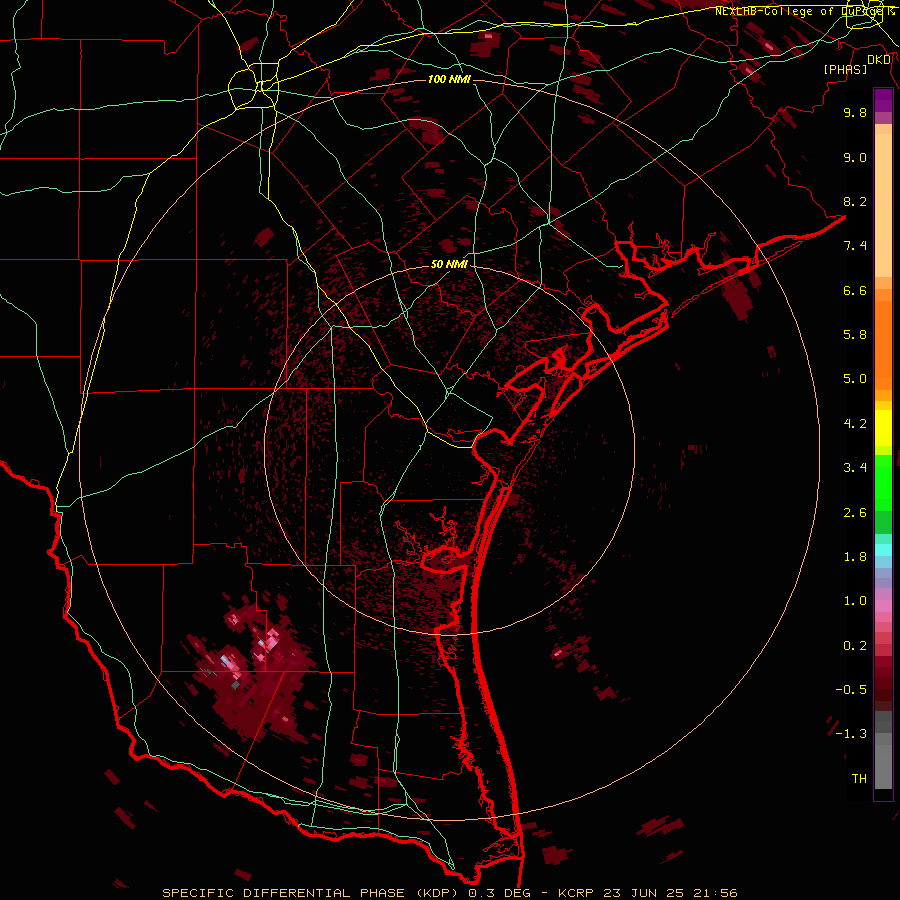The height and width of the screenshot is (900, 900).
Task: Click the purple top segment of the color bar
Action: click(883, 100)
